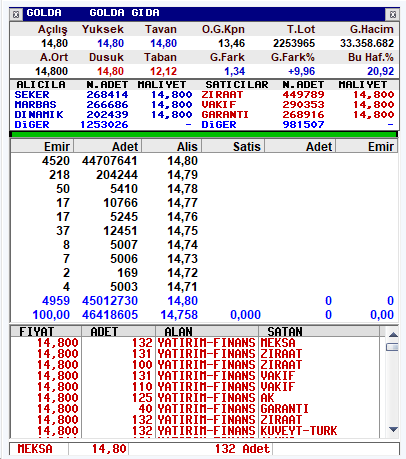Click quantity 44707641 in order book
This screenshot has height=459, width=406.
click(x=110, y=161)
